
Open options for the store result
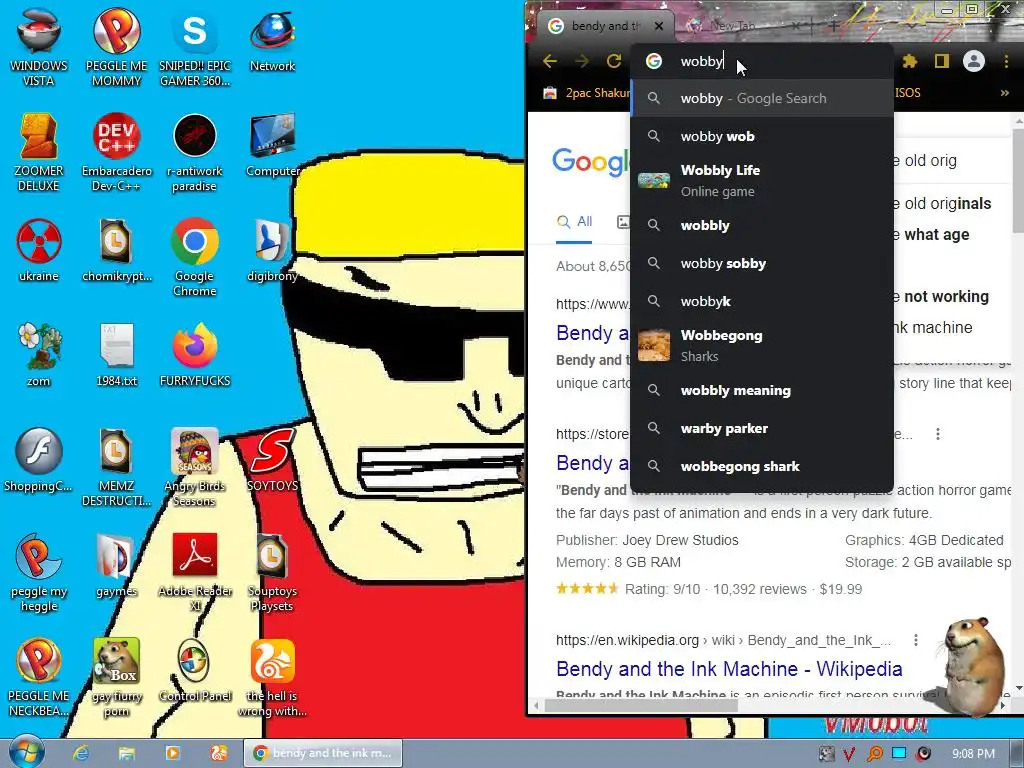coord(938,434)
